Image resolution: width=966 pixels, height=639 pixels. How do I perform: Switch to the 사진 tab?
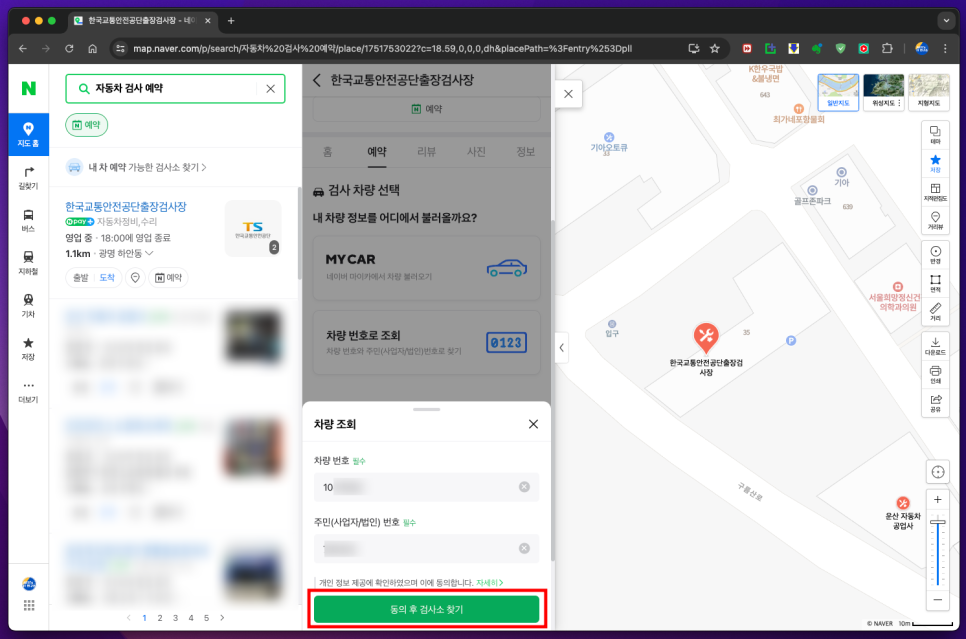click(476, 152)
